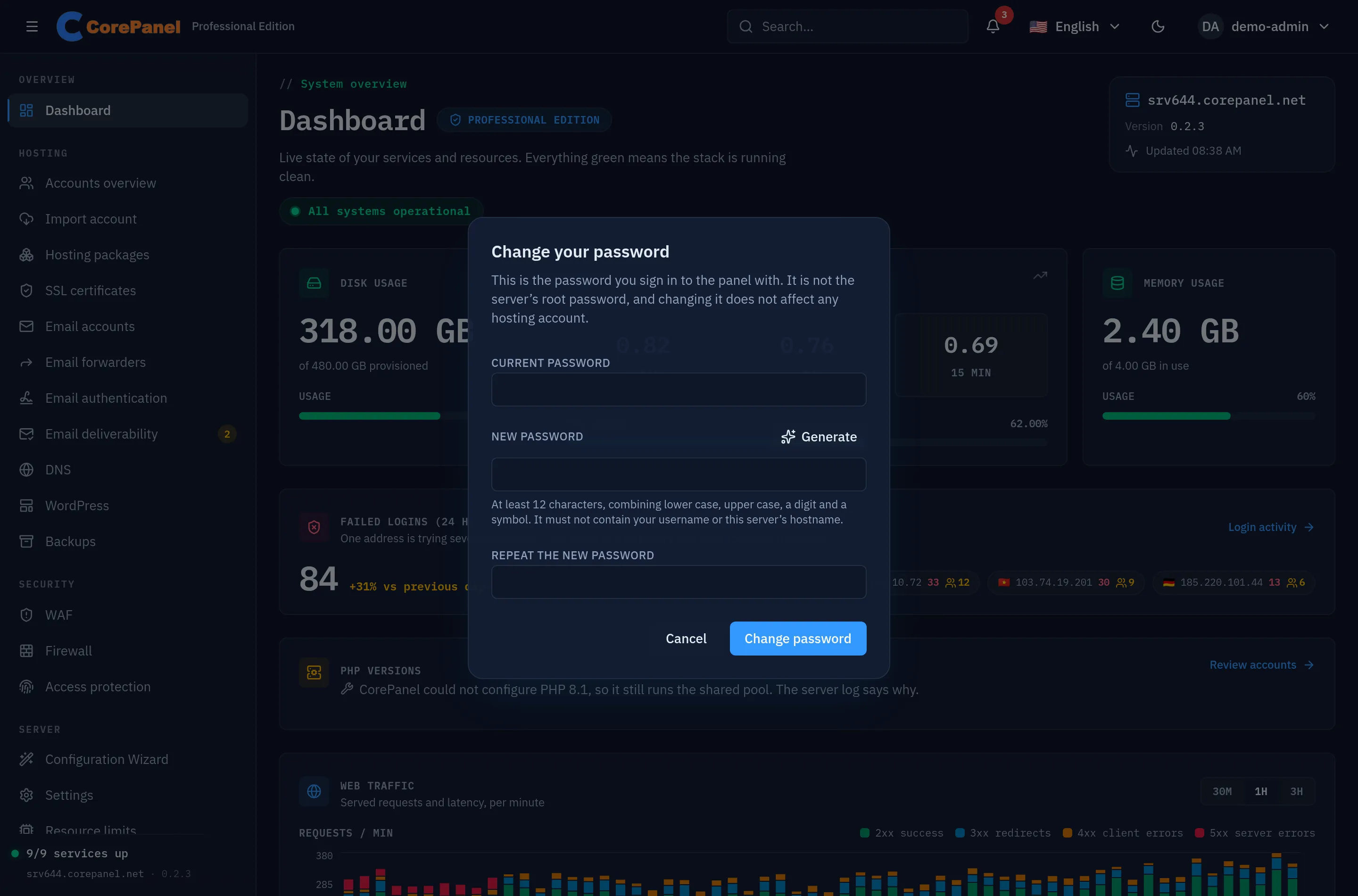Open the demo-admin user menu
This screenshot has height=896, width=1358.
1264,26
